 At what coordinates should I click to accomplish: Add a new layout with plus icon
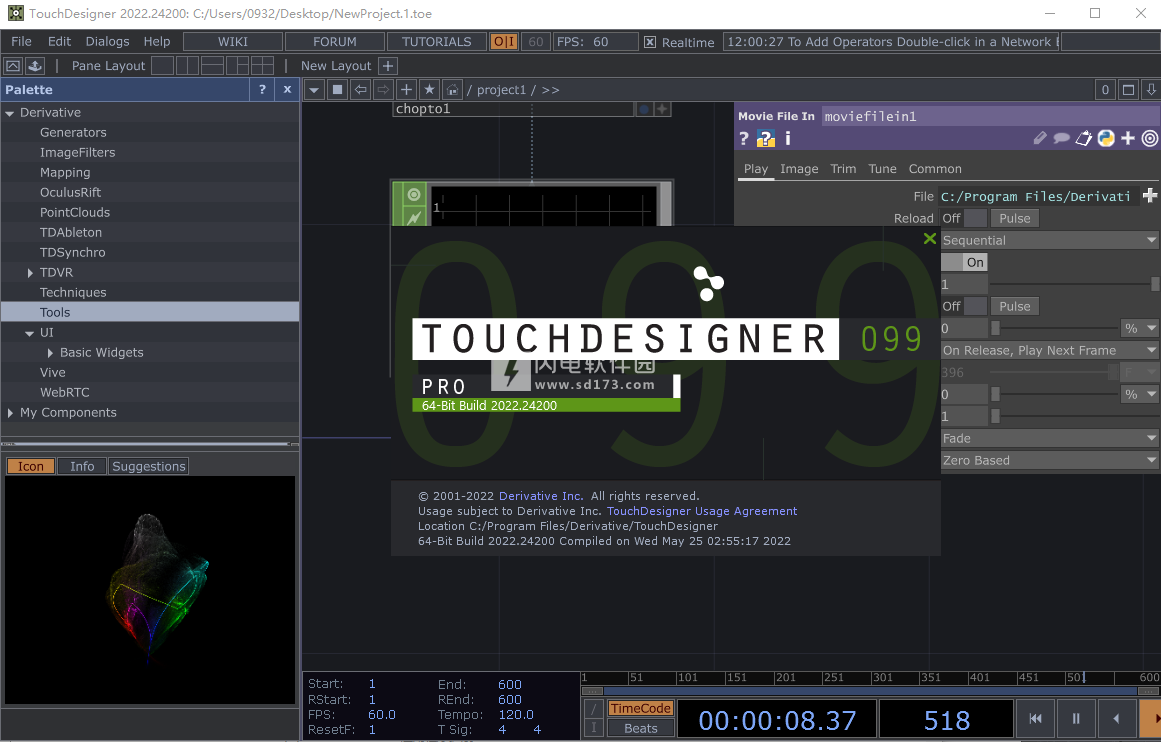(388, 66)
